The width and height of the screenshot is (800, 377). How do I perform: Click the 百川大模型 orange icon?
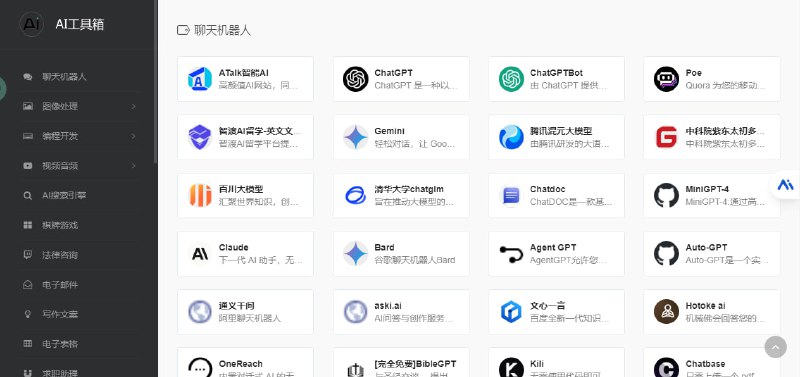coord(200,195)
